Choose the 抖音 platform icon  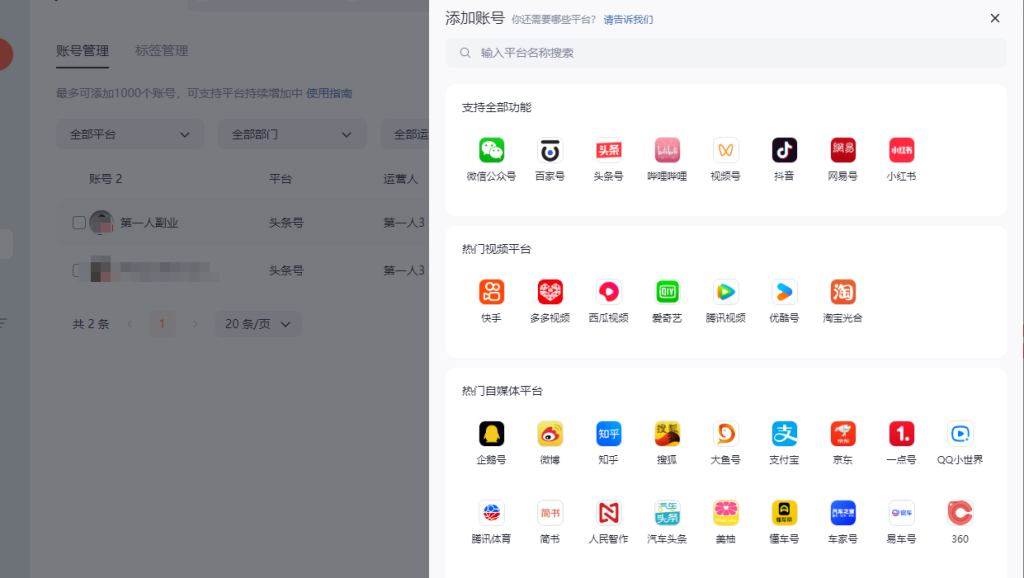pos(784,151)
